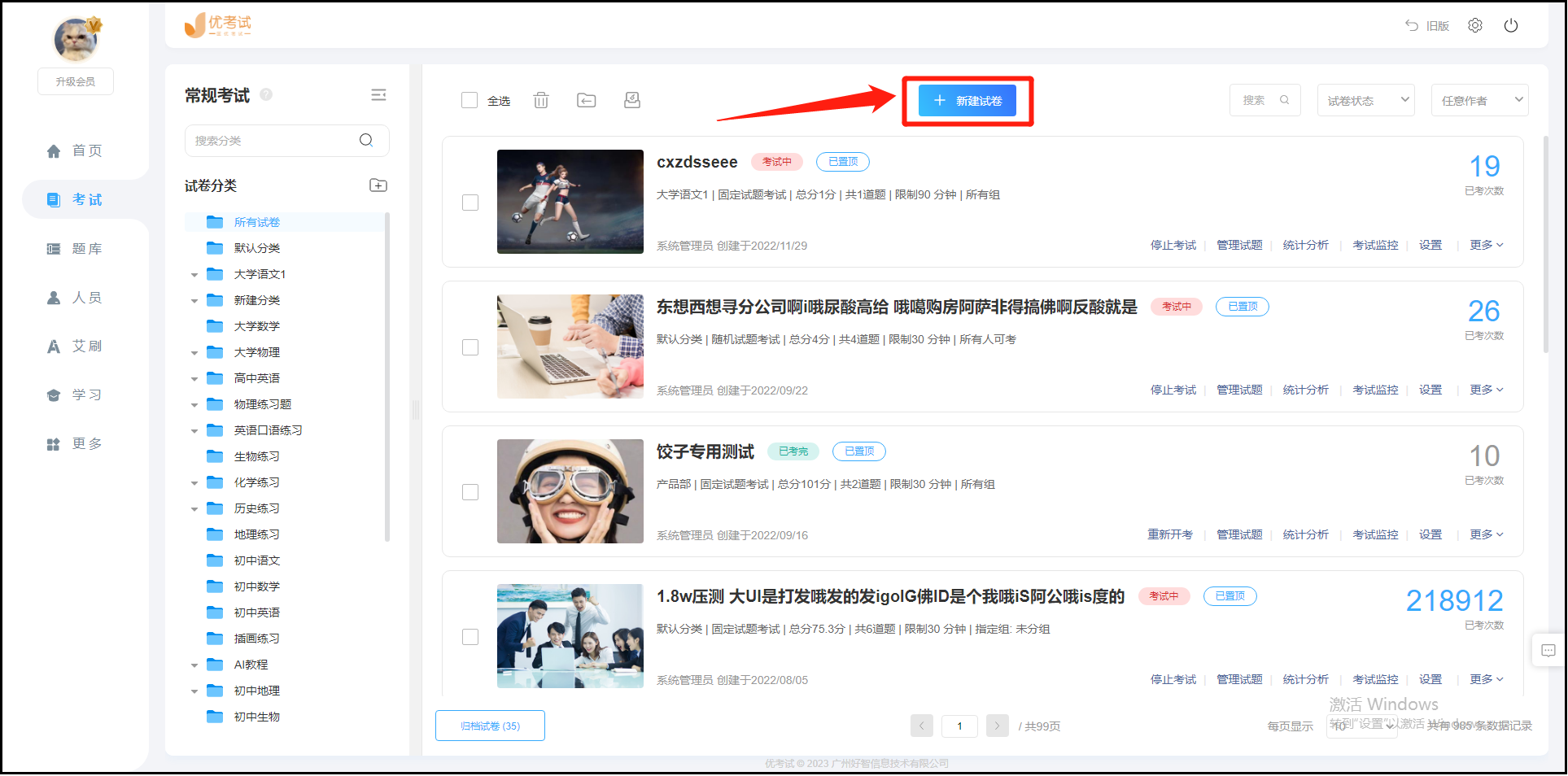Open 首页 in left navigation
The width and height of the screenshot is (1568, 776).
click(x=75, y=150)
